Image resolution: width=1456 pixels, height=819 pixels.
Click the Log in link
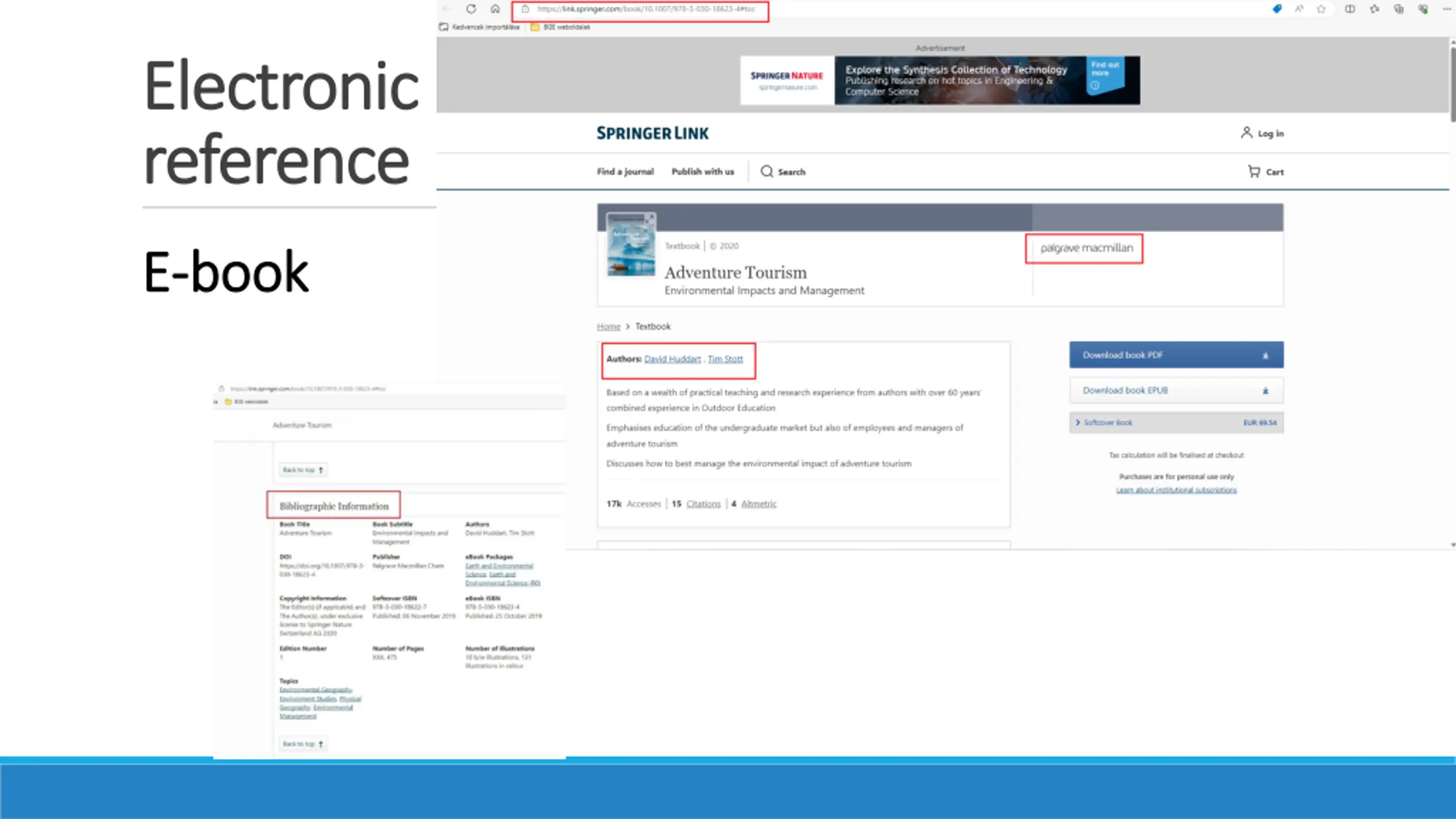1271,134
